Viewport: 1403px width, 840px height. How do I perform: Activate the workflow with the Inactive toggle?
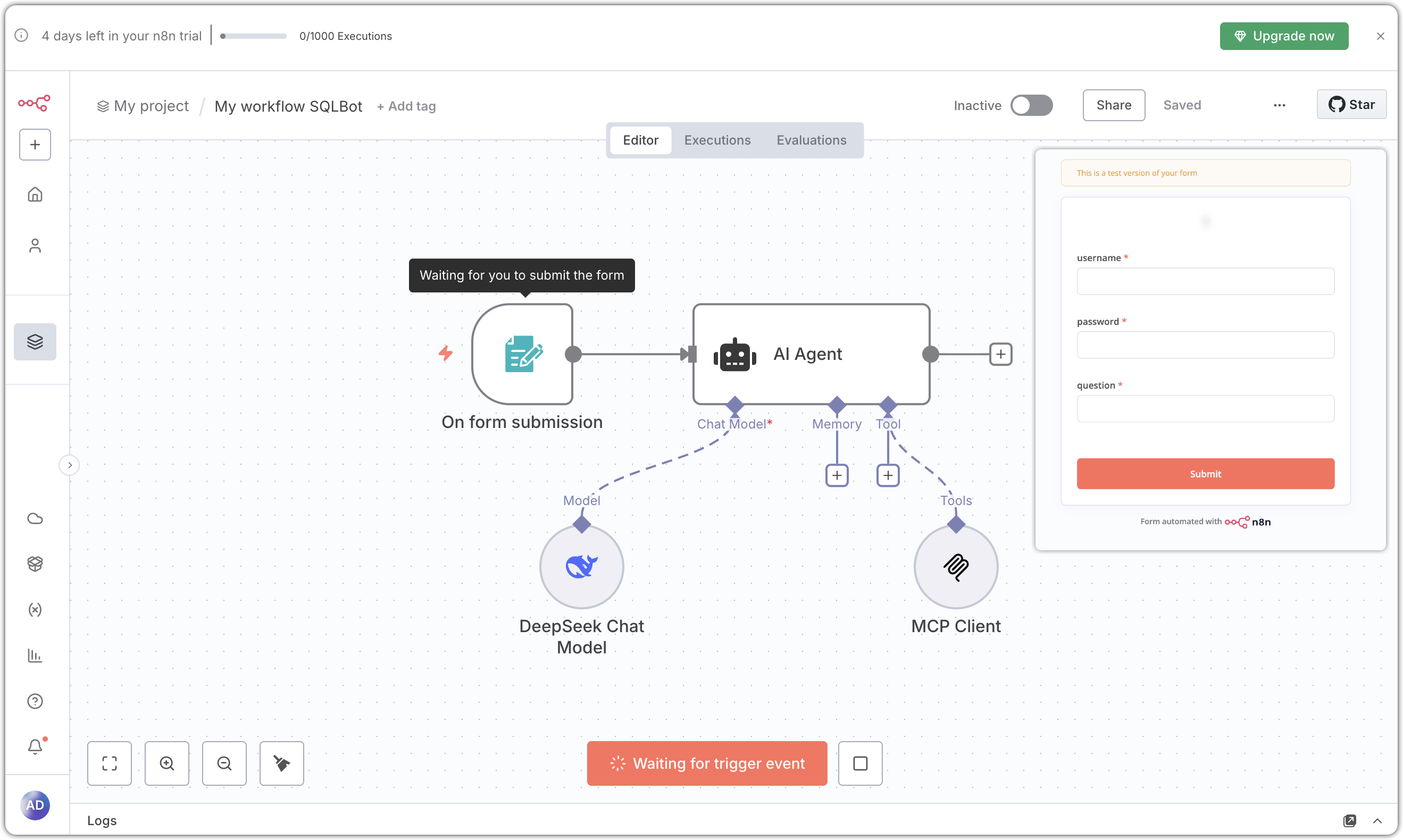pos(1032,105)
